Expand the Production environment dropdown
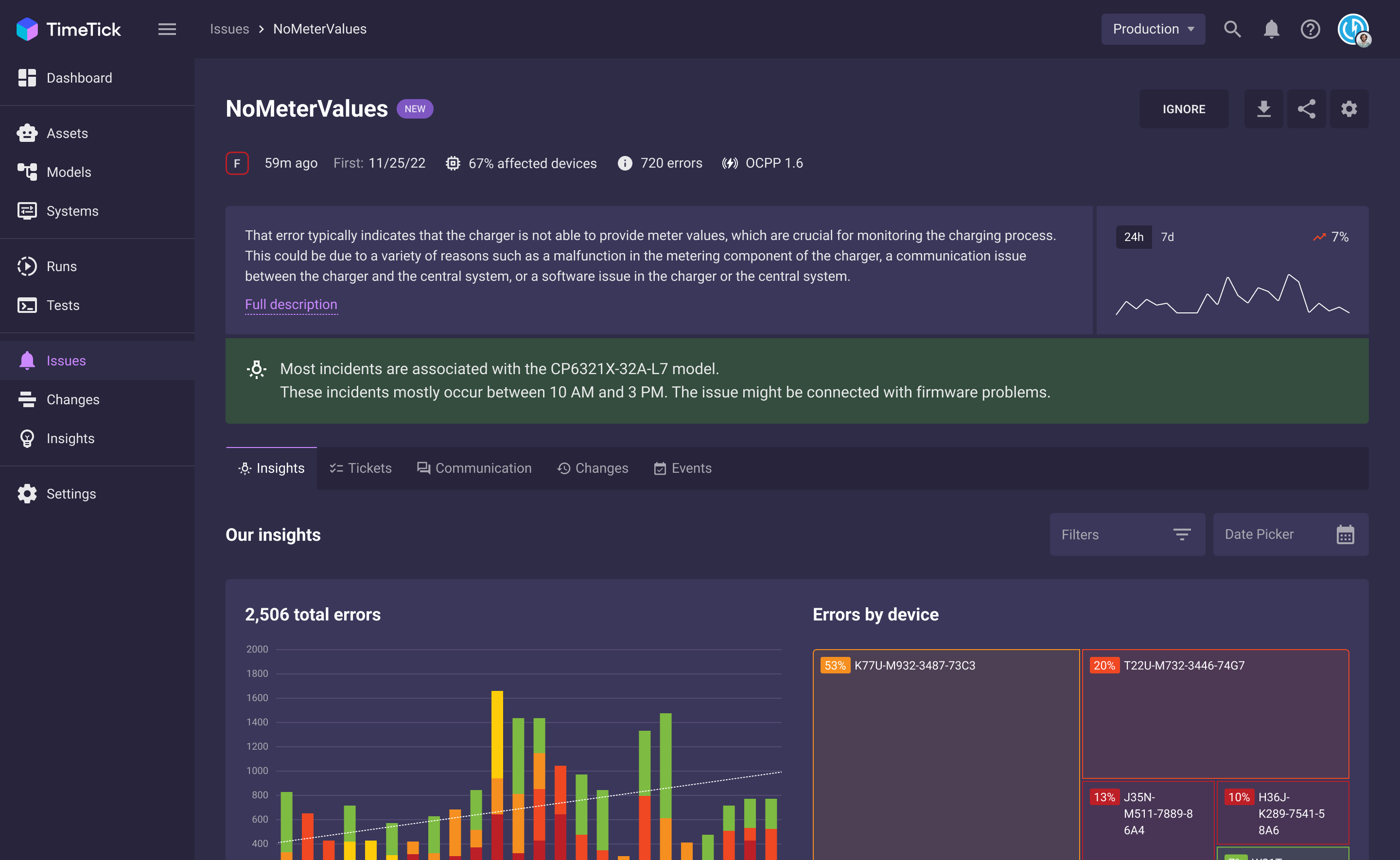 click(1153, 29)
